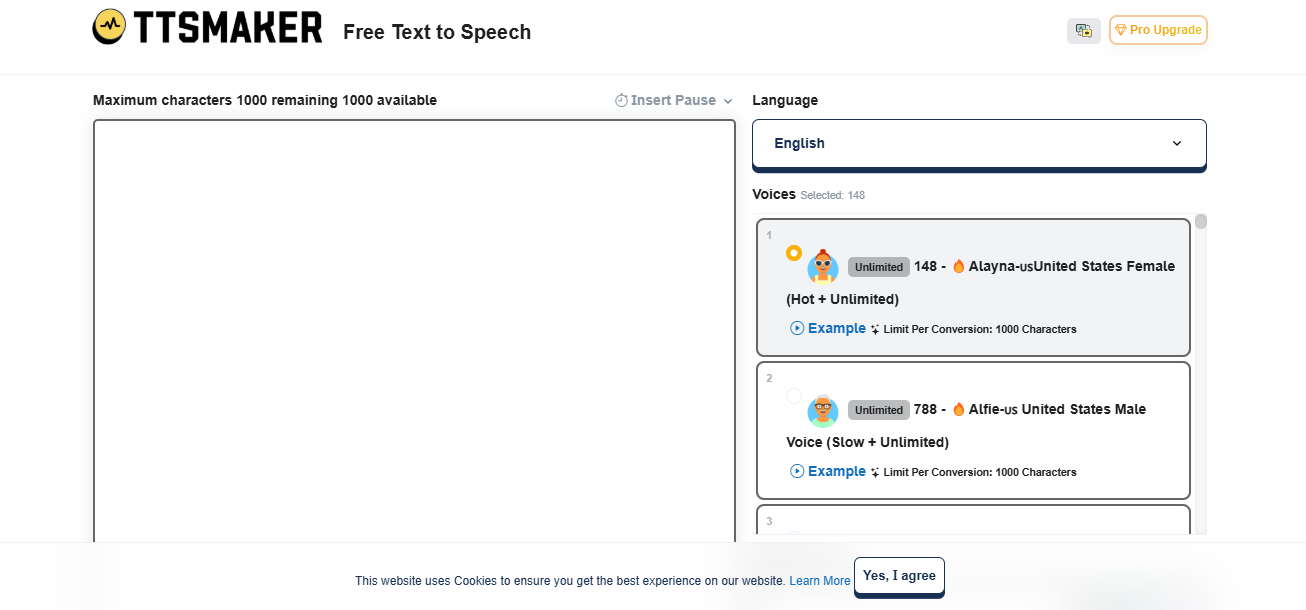The image size is (1306, 610).
Task: Play the Example for Alayna voice
Action: (x=828, y=328)
